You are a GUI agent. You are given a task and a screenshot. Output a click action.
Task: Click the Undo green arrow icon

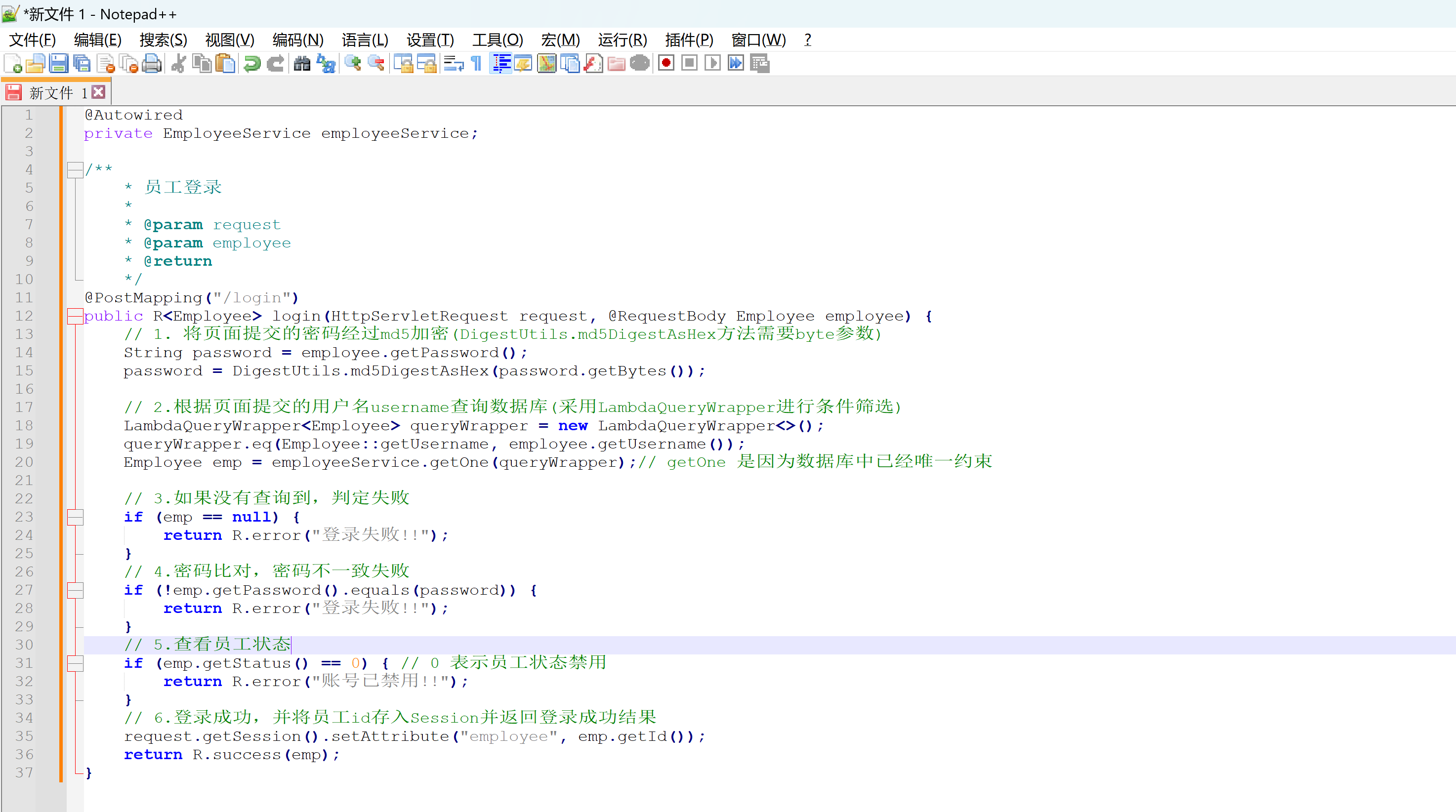tap(252, 63)
